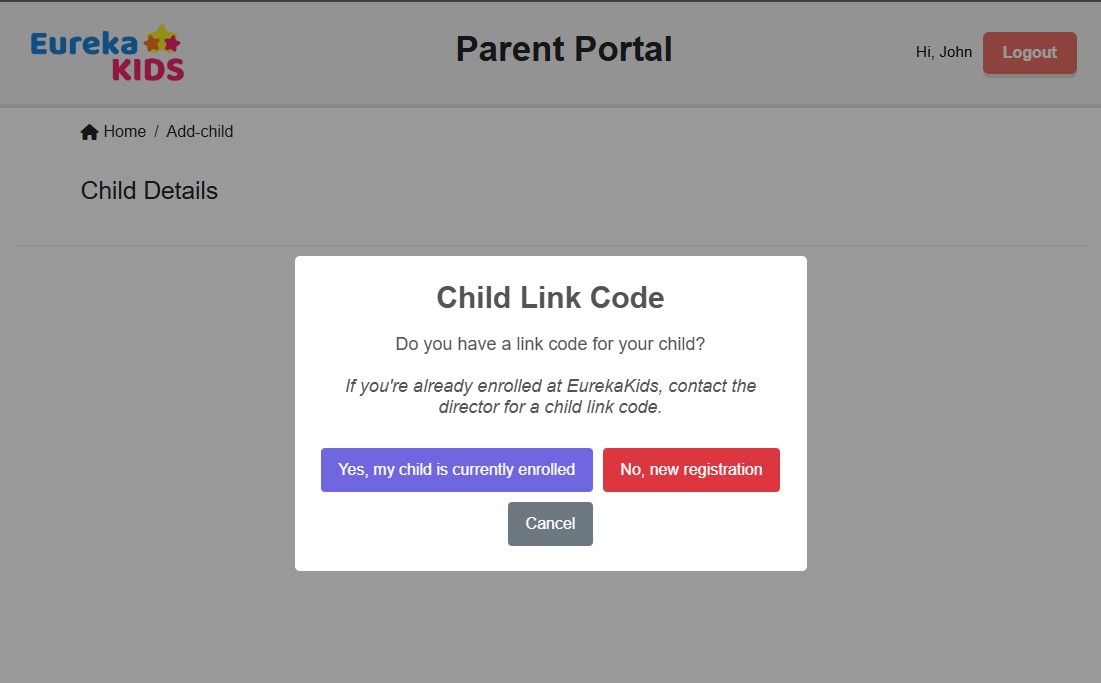
Task: Choose No, new registration
Action: pyautogui.click(x=691, y=470)
